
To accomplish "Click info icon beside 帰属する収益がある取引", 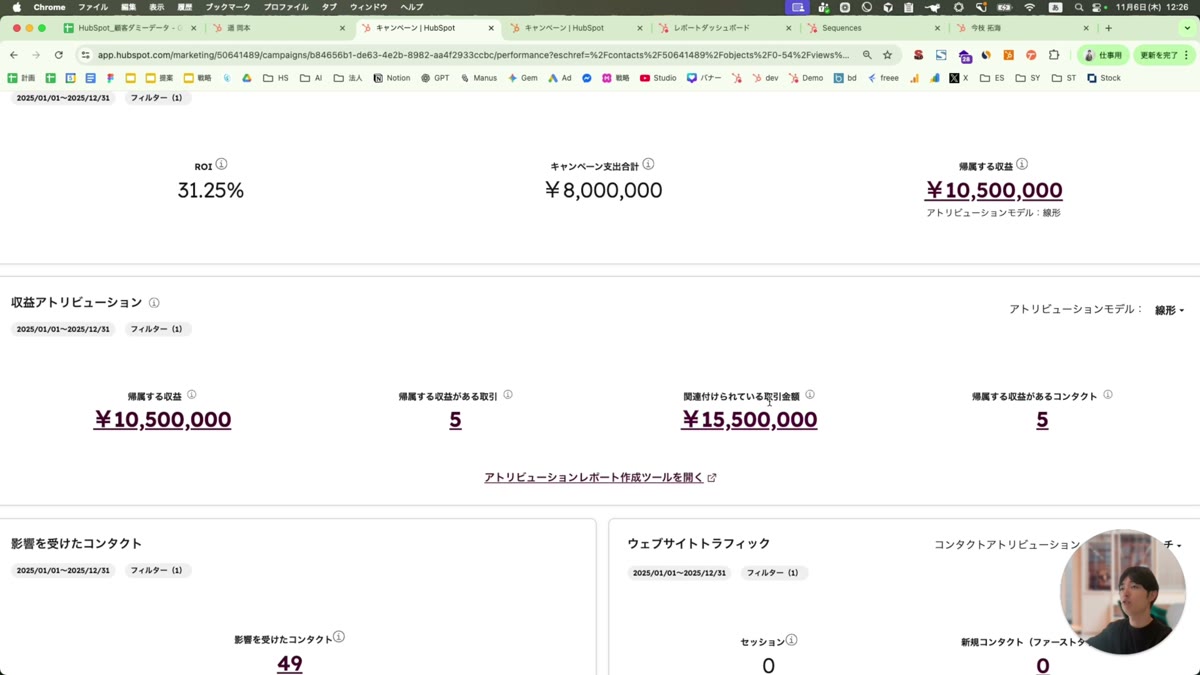I will pos(508,395).
